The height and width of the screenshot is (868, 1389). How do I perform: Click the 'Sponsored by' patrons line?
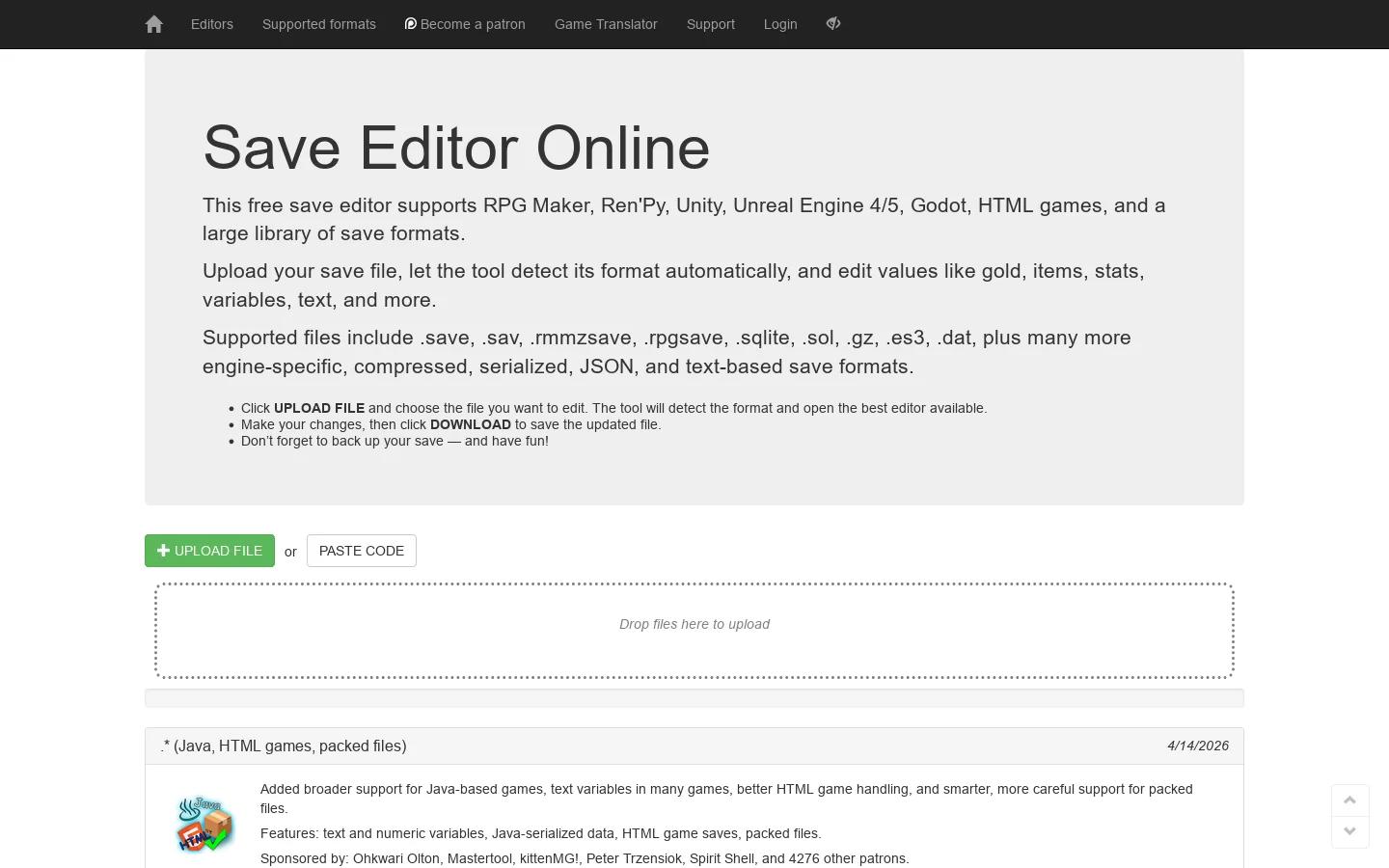pos(585,858)
